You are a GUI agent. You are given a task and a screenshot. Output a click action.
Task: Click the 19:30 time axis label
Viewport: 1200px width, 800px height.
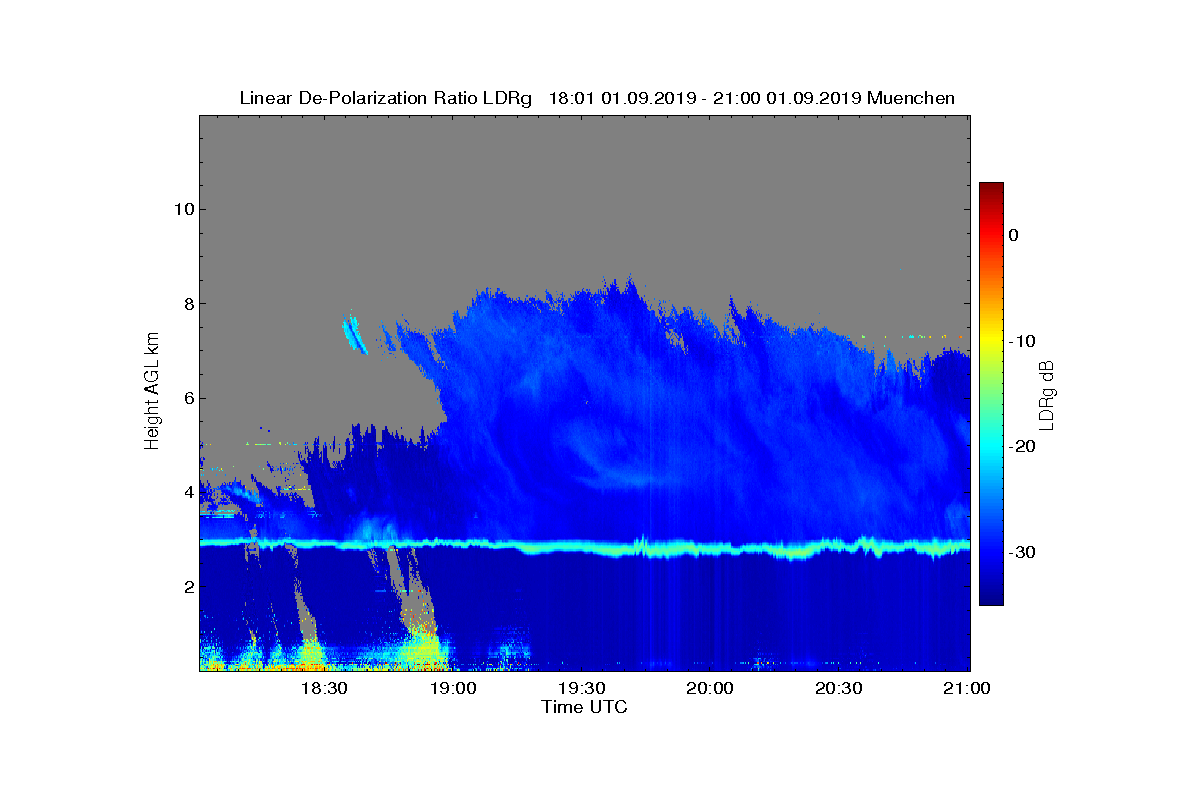click(x=581, y=689)
